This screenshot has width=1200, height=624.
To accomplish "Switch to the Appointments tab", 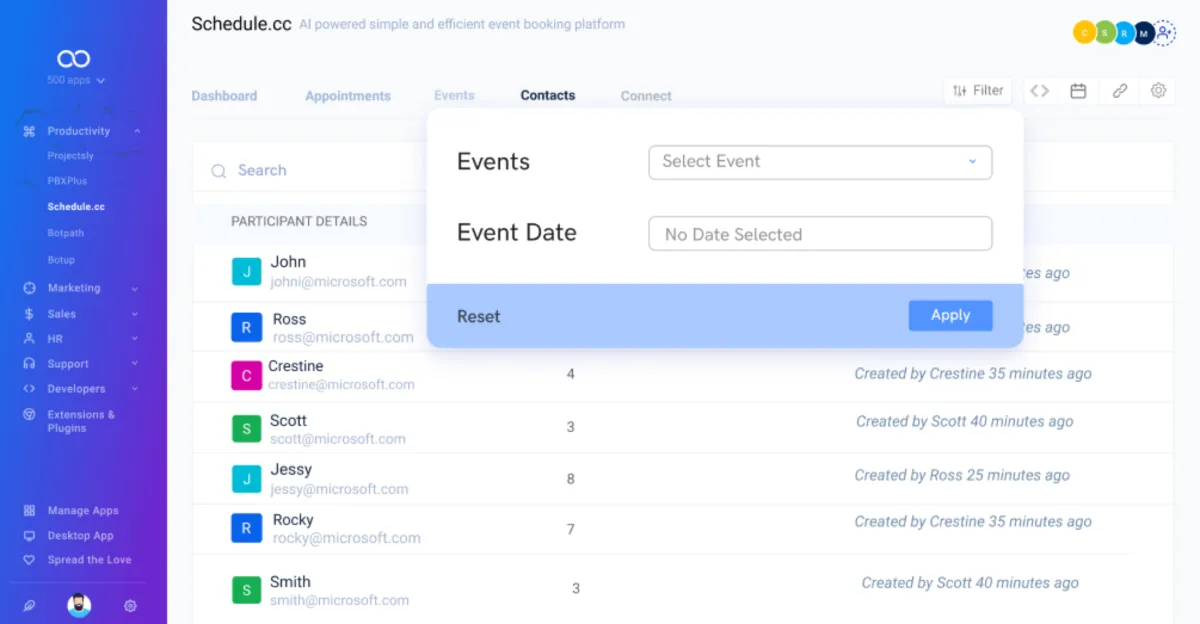I will click(347, 96).
